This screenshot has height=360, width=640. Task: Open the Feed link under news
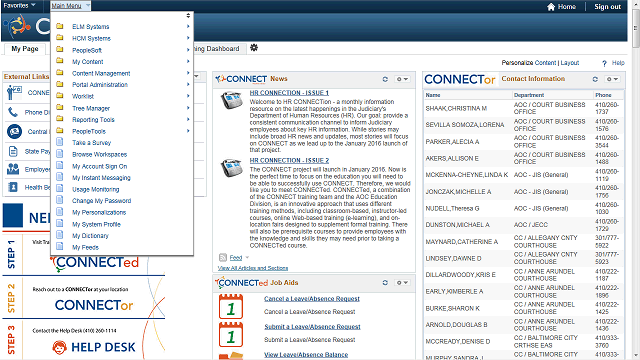(x=236, y=258)
